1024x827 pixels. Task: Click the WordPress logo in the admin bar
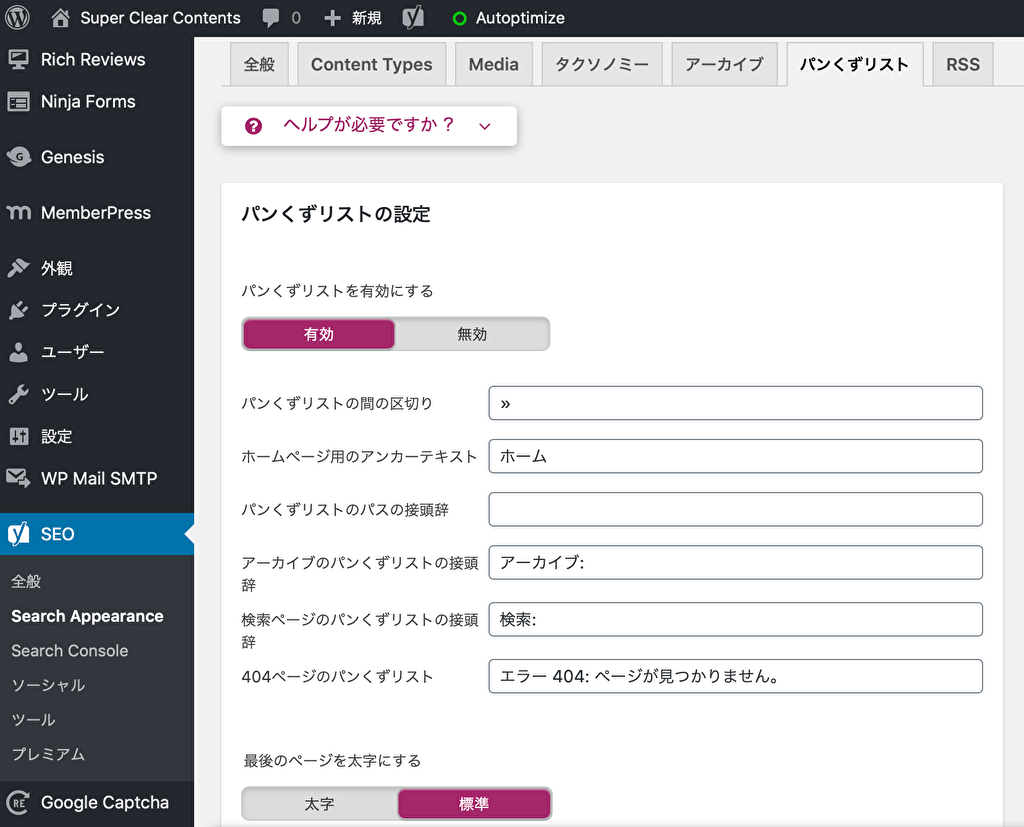click(16, 17)
